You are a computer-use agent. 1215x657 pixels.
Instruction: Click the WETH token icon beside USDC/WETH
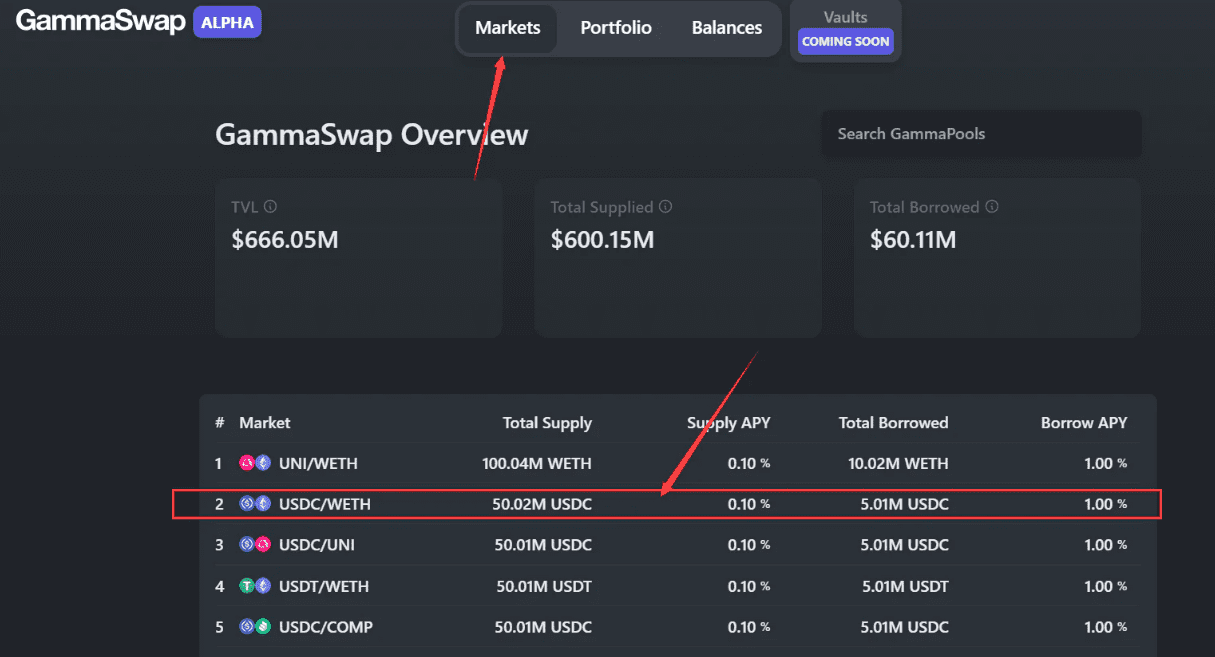(262, 504)
